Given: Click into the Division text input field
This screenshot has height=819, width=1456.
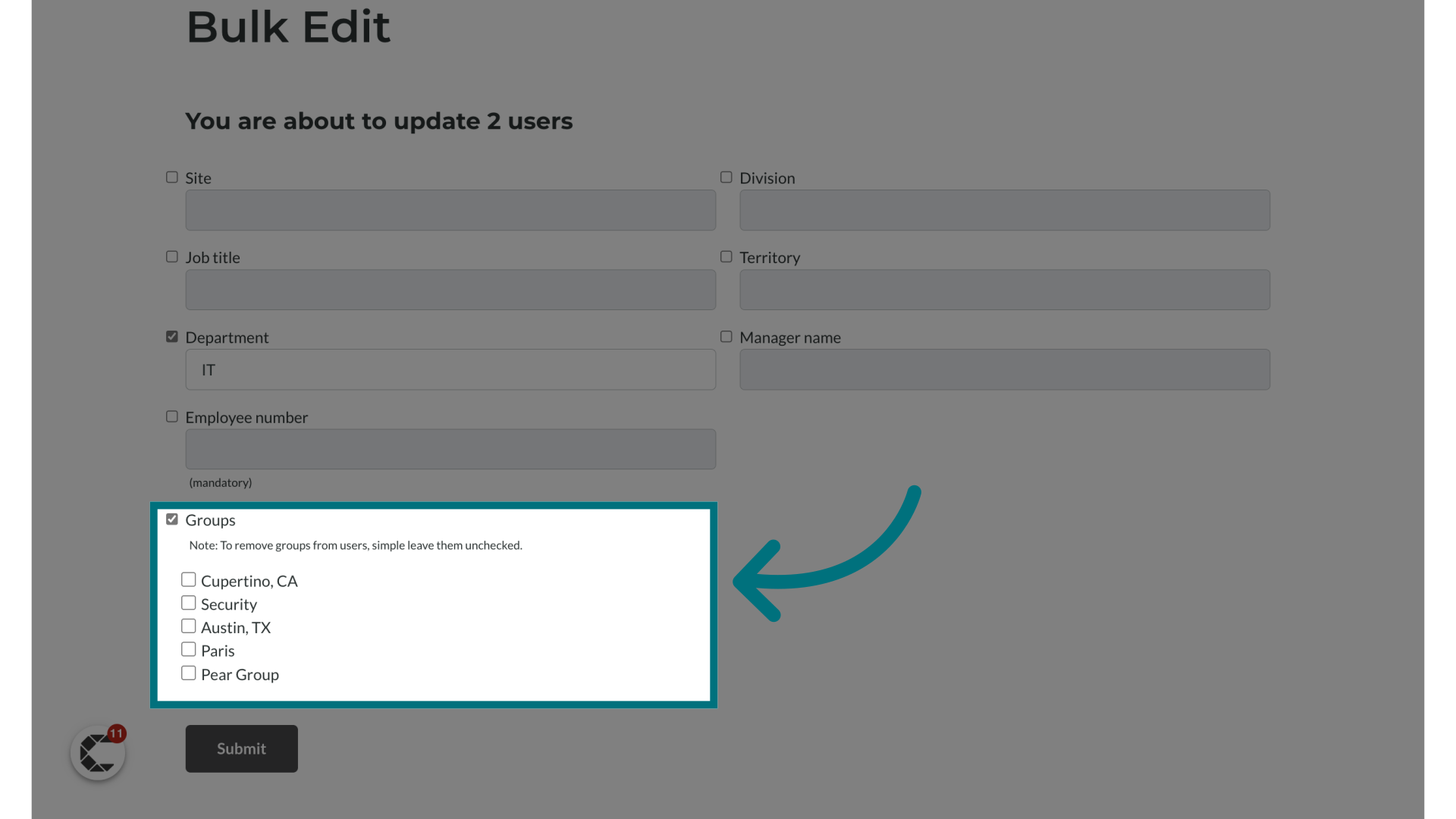Looking at the screenshot, I should click(x=1004, y=210).
